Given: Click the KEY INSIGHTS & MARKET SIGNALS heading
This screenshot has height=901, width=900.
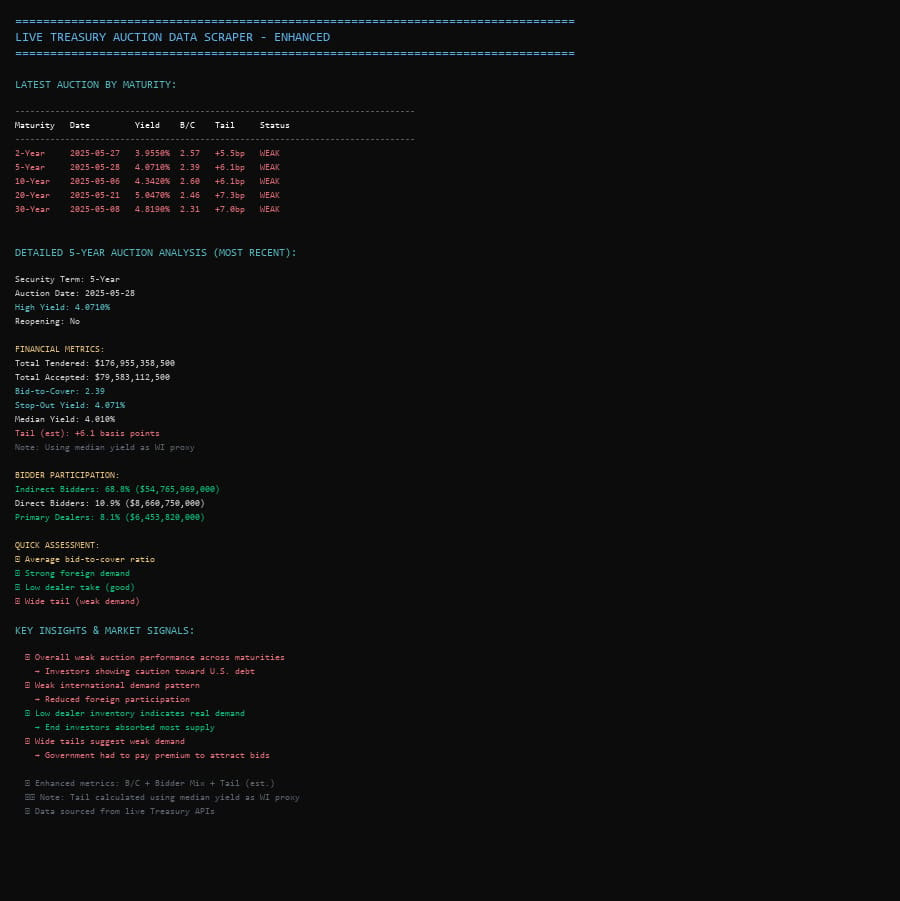Looking at the screenshot, I should point(105,630).
